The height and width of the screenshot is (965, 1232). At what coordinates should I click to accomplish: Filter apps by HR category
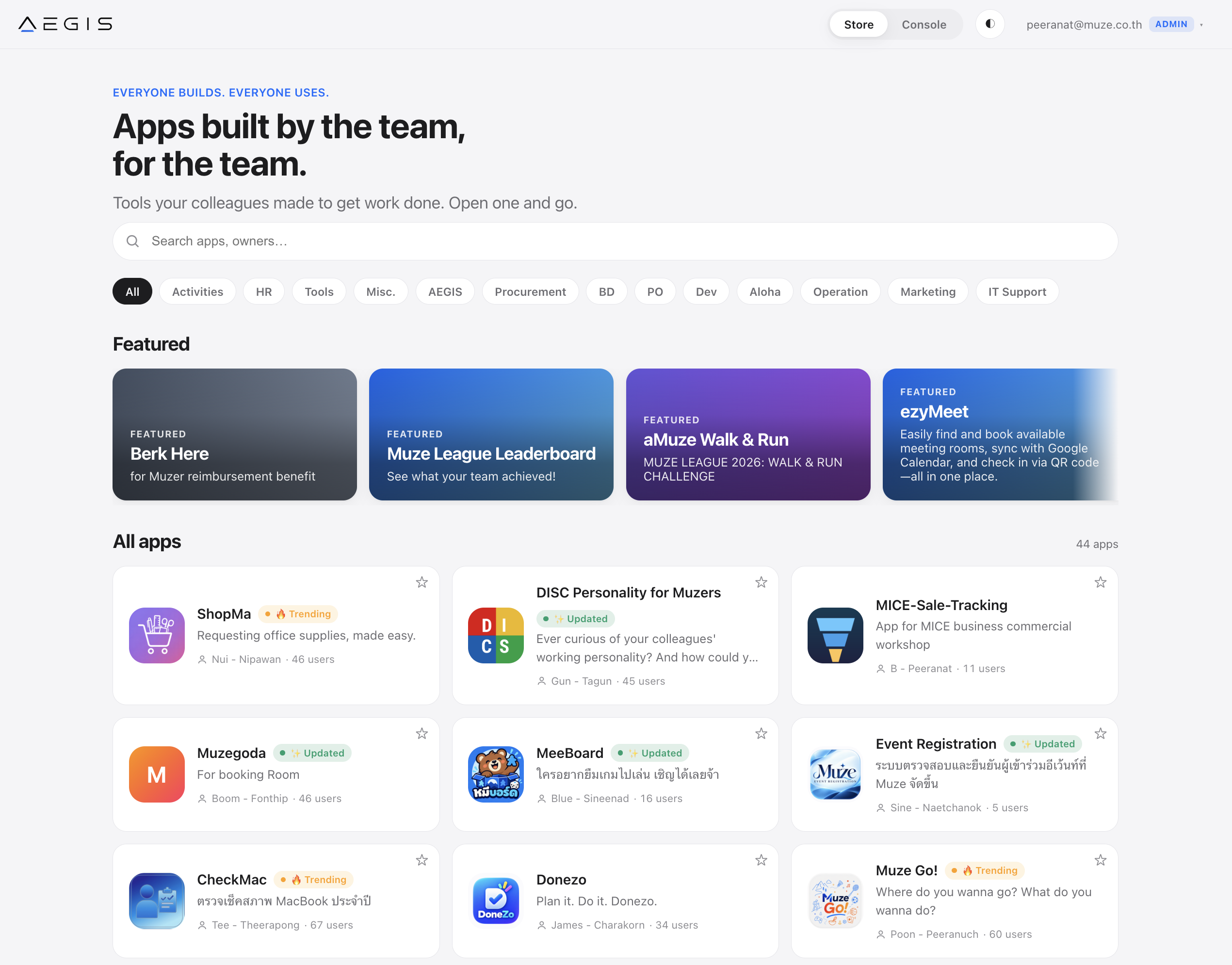pos(263,291)
